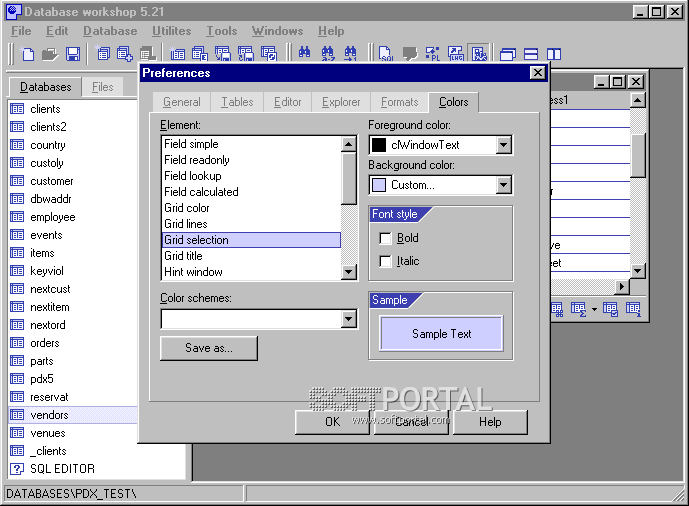Click the speech bubble toolbar icon
Image resolution: width=689 pixels, height=506 pixels.
click(410, 54)
